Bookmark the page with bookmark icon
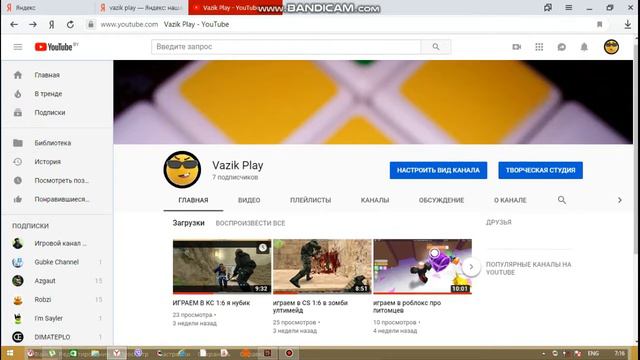 point(600,24)
